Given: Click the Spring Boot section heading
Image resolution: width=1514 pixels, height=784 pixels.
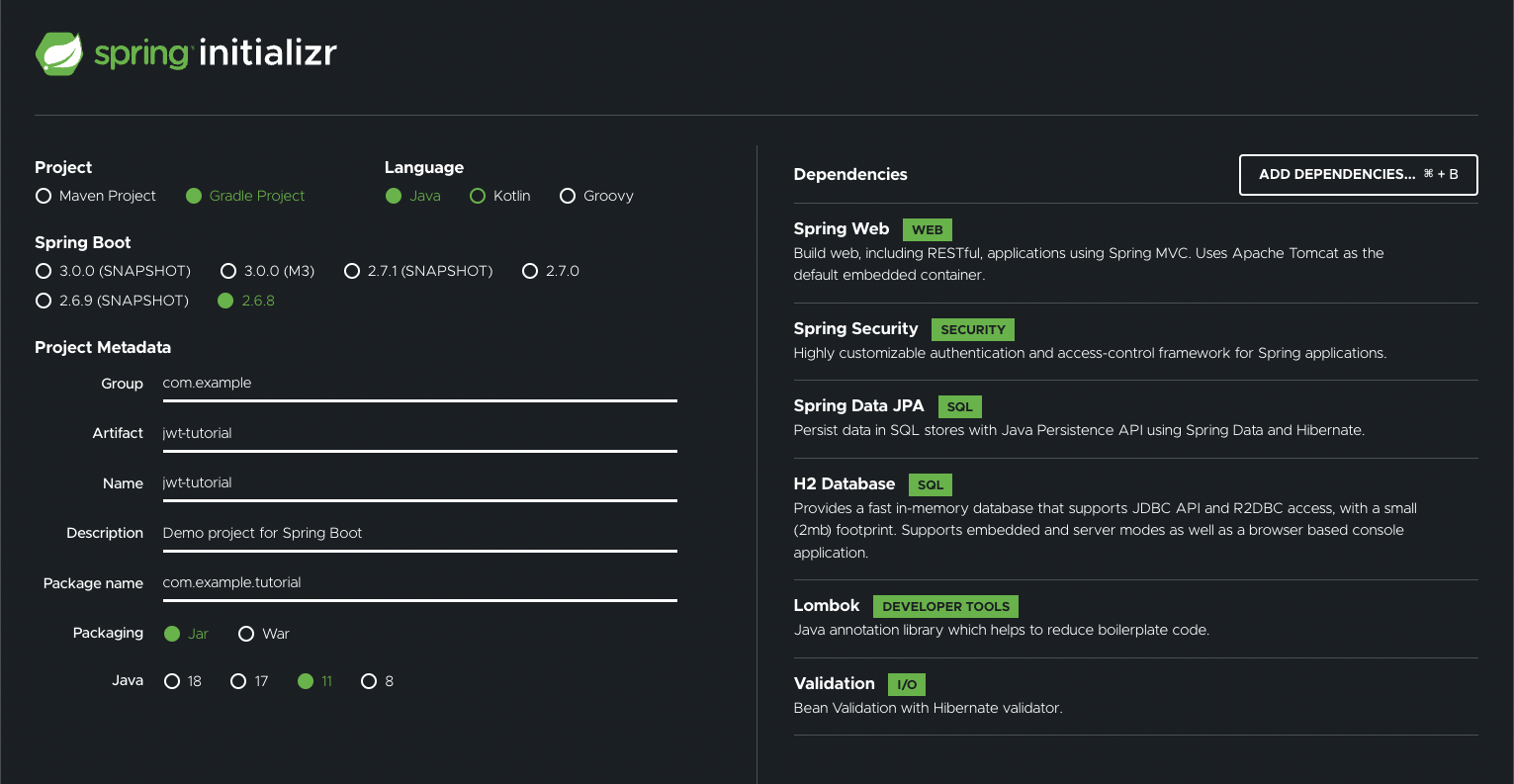Looking at the screenshot, I should (82, 243).
